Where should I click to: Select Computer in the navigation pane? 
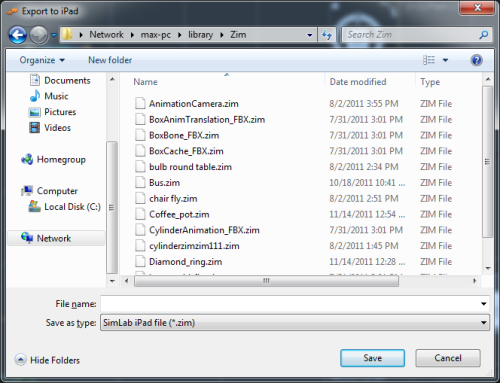click(49, 191)
